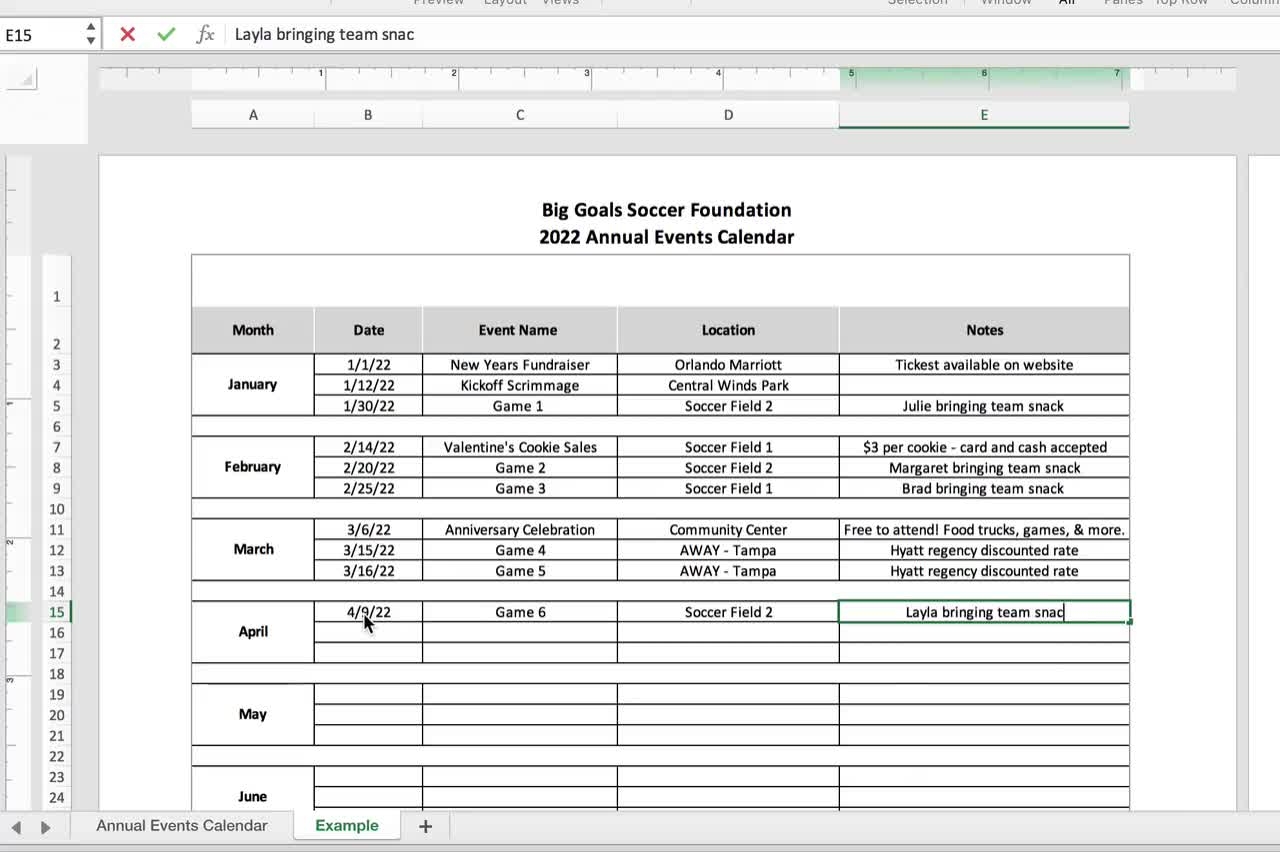This screenshot has width=1280, height=852.
Task: Click the 2022 Annual Events Calendar subtitle
Action: [x=666, y=237]
